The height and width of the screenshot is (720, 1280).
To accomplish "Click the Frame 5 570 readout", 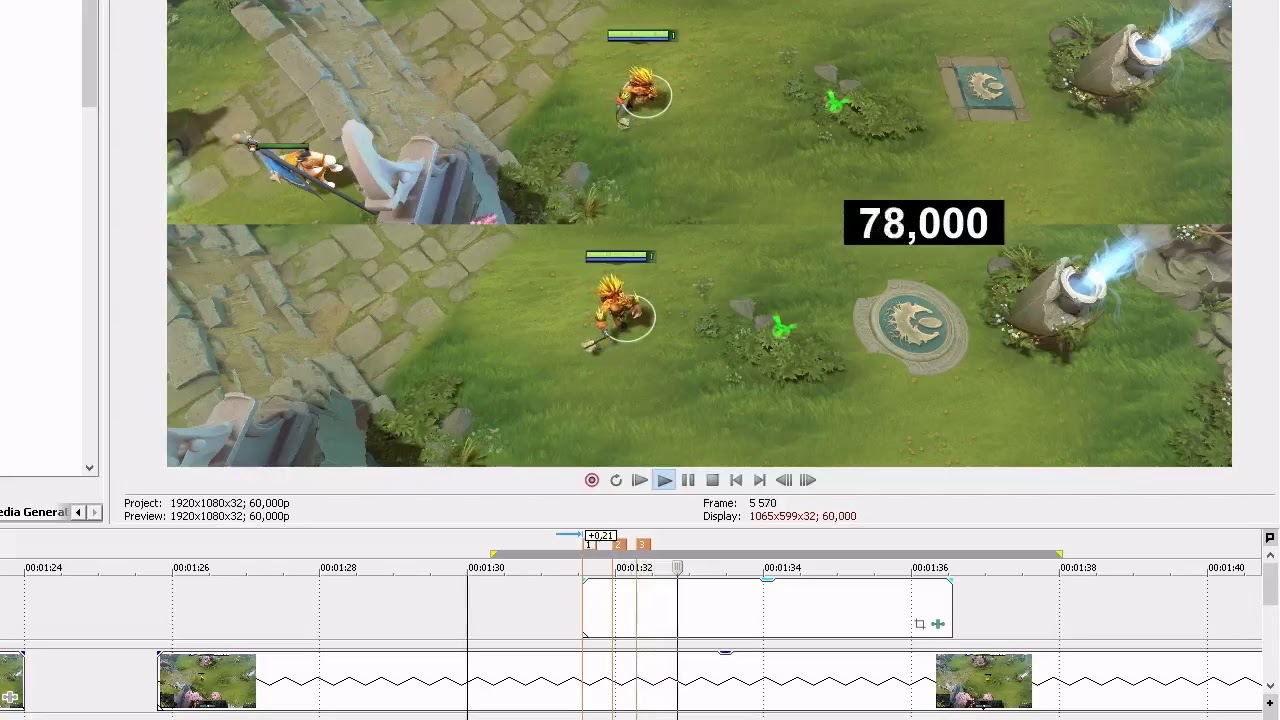I will tap(740, 504).
